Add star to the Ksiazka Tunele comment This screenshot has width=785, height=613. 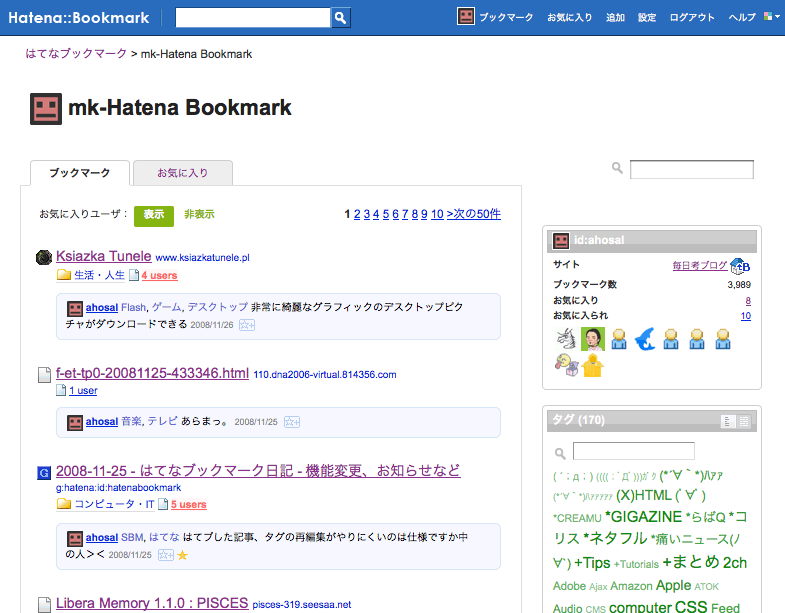coord(247,325)
